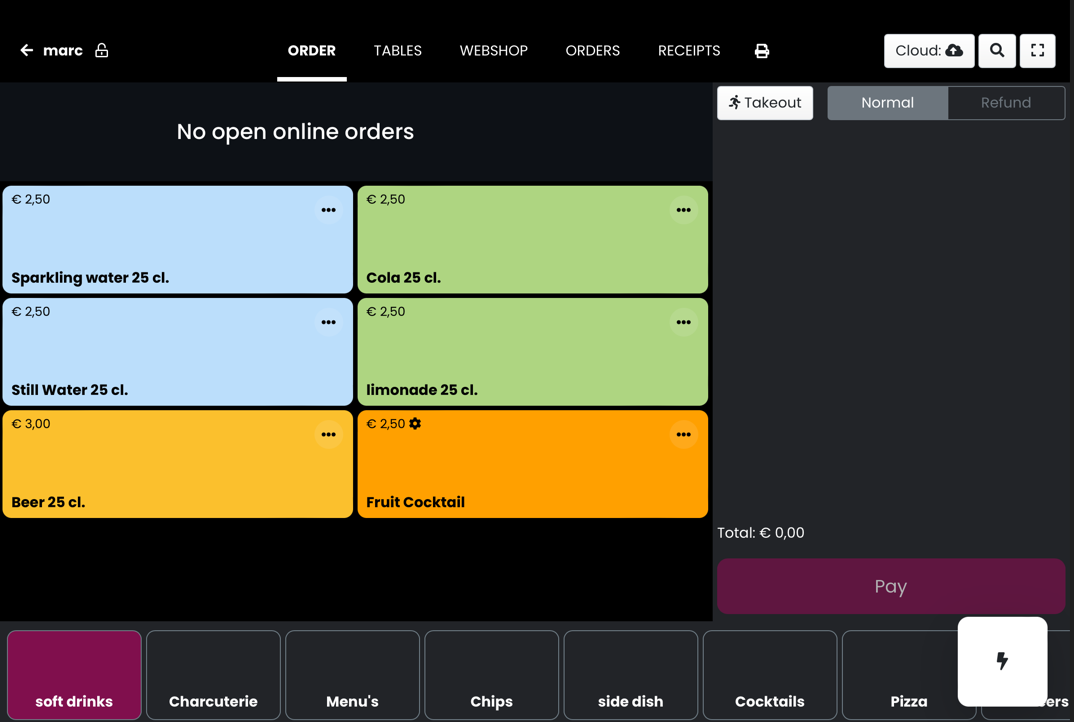Select the Charcuterie category

coord(213,675)
